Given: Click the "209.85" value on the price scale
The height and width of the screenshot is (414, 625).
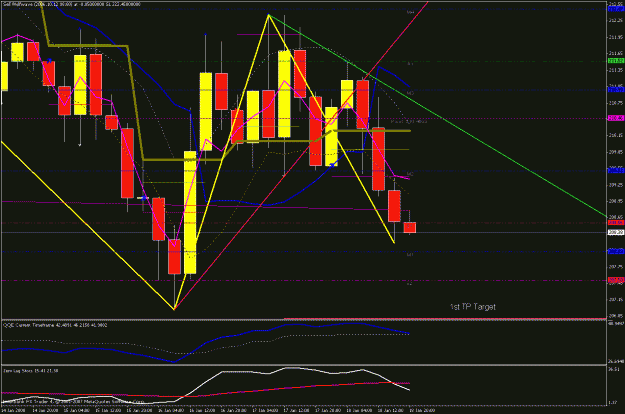Looking at the screenshot, I should click(615, 152).
